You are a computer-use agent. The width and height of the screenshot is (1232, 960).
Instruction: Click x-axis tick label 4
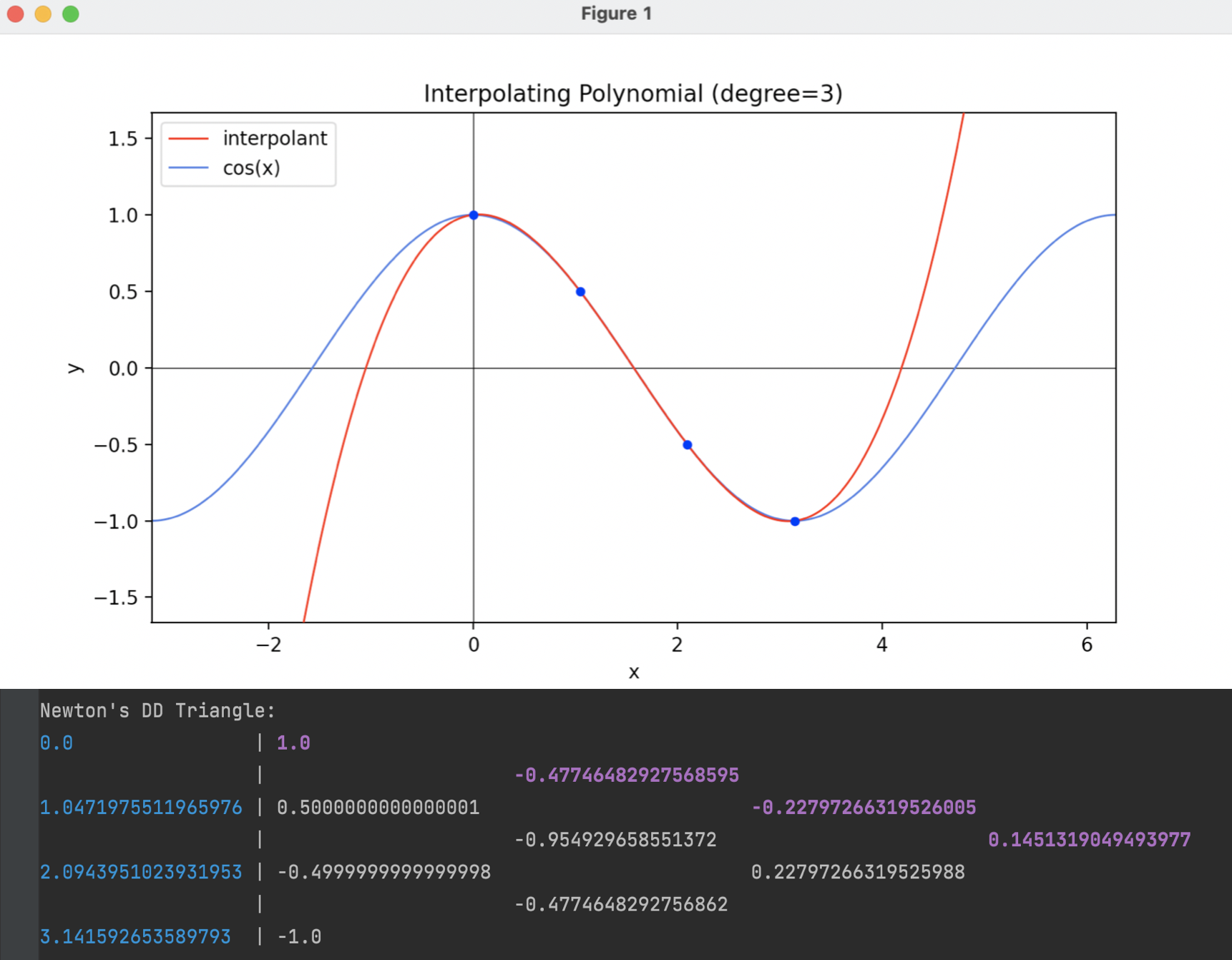tap(882, 645)
